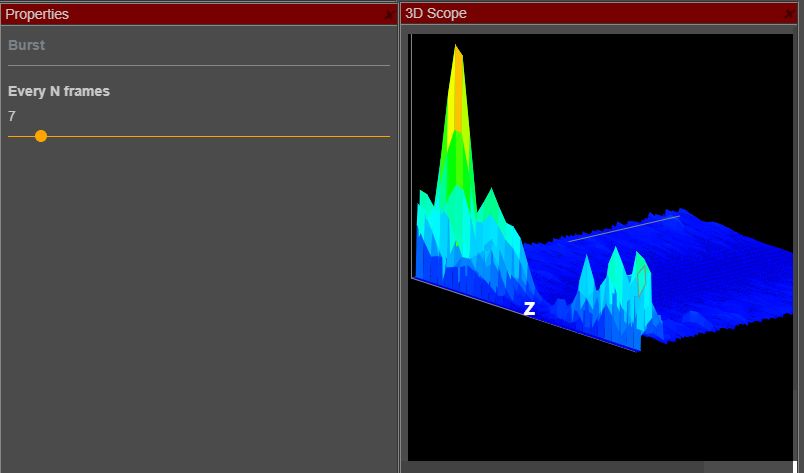Close the 3D Scope panel
This screenshot has height=473, width=804.
tap(790, 14)
